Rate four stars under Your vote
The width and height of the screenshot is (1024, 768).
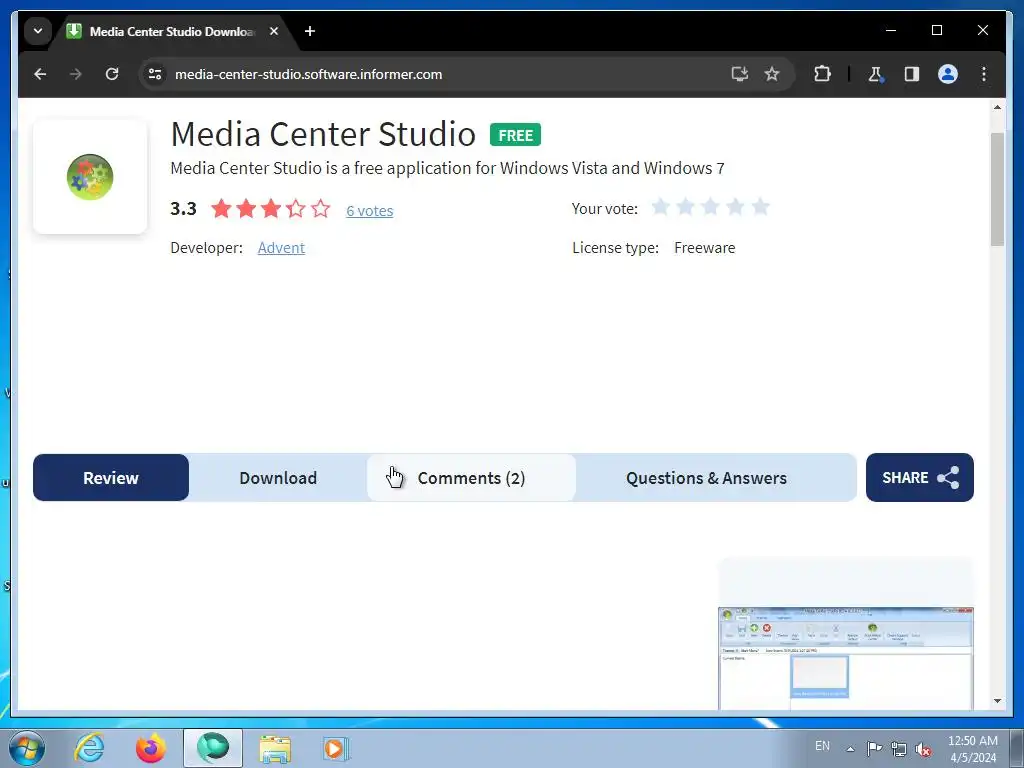coord(735,208)
